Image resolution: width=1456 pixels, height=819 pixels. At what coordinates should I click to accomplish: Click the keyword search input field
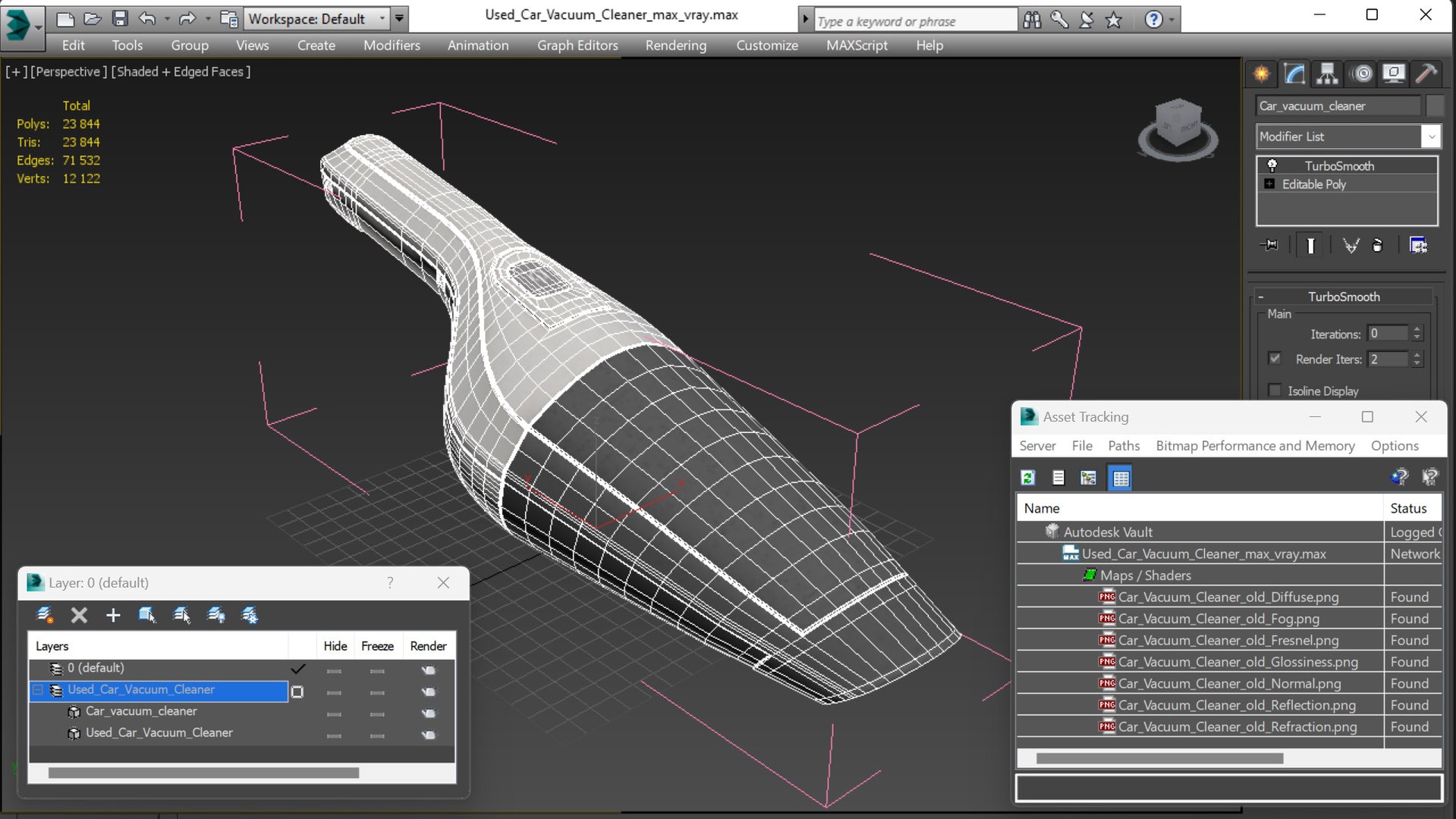(916, 21)
